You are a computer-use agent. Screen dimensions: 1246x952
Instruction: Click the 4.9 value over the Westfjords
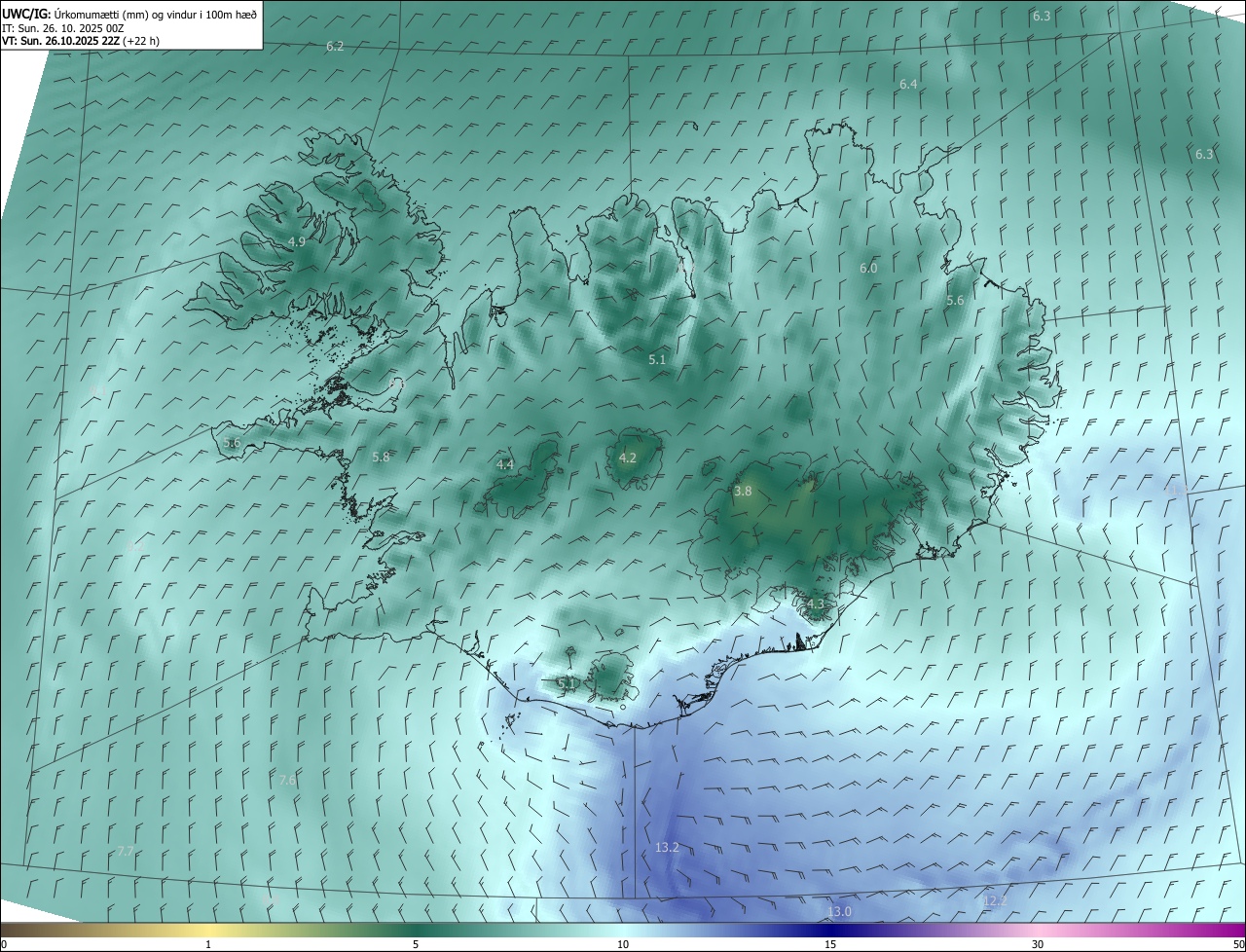[297, 241]
